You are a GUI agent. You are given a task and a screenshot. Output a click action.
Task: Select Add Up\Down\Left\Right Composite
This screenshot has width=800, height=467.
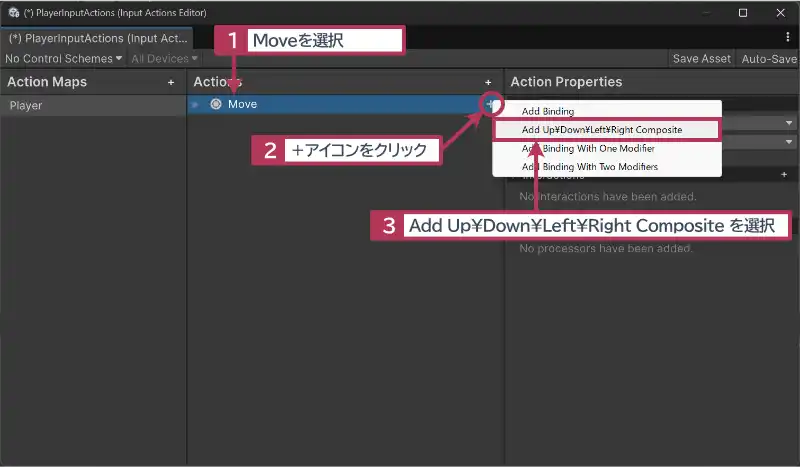[x=602, y=130]
